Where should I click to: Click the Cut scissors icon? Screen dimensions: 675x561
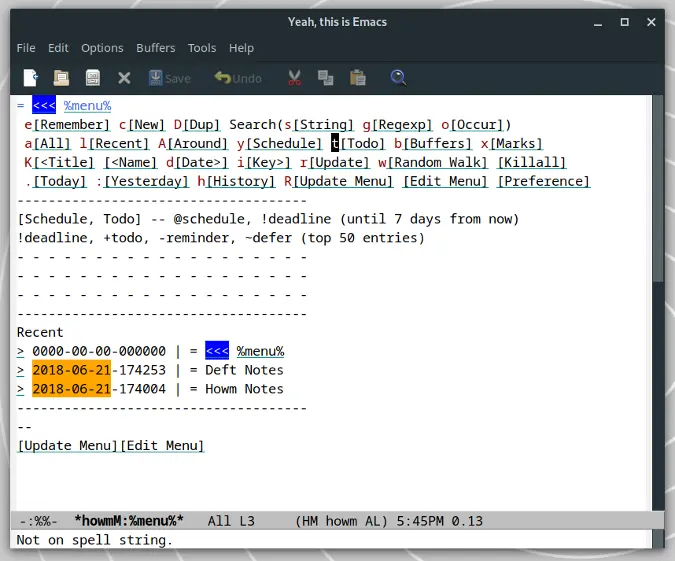click(x=294, y=78)
